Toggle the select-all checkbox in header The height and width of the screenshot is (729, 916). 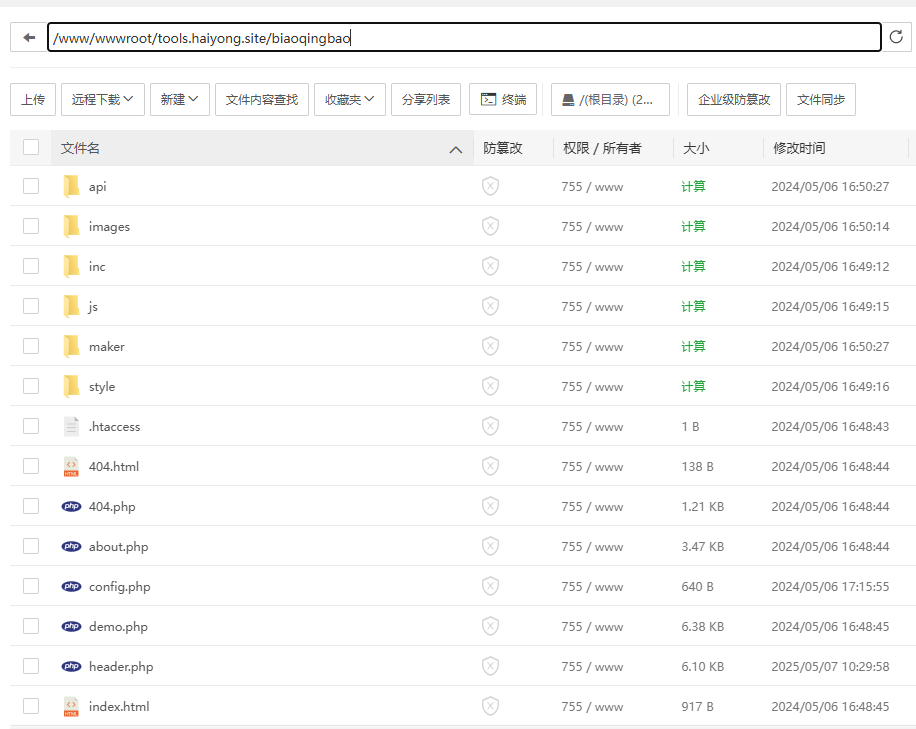tap(31, 148)
